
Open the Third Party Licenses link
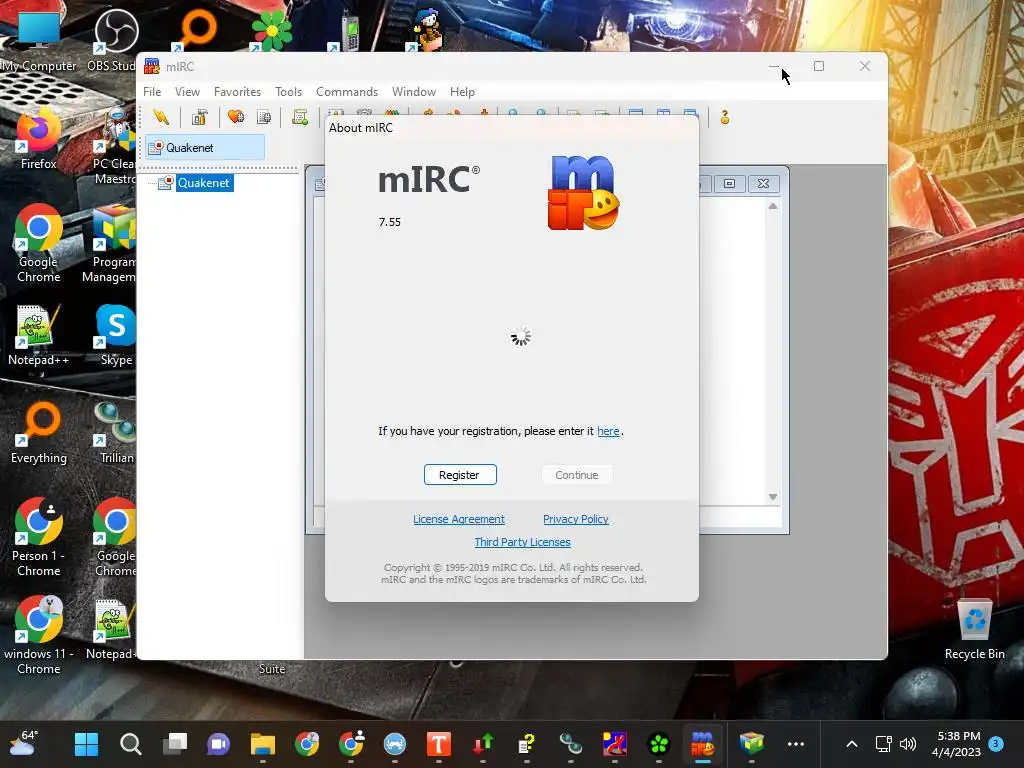tap(522, 542)
